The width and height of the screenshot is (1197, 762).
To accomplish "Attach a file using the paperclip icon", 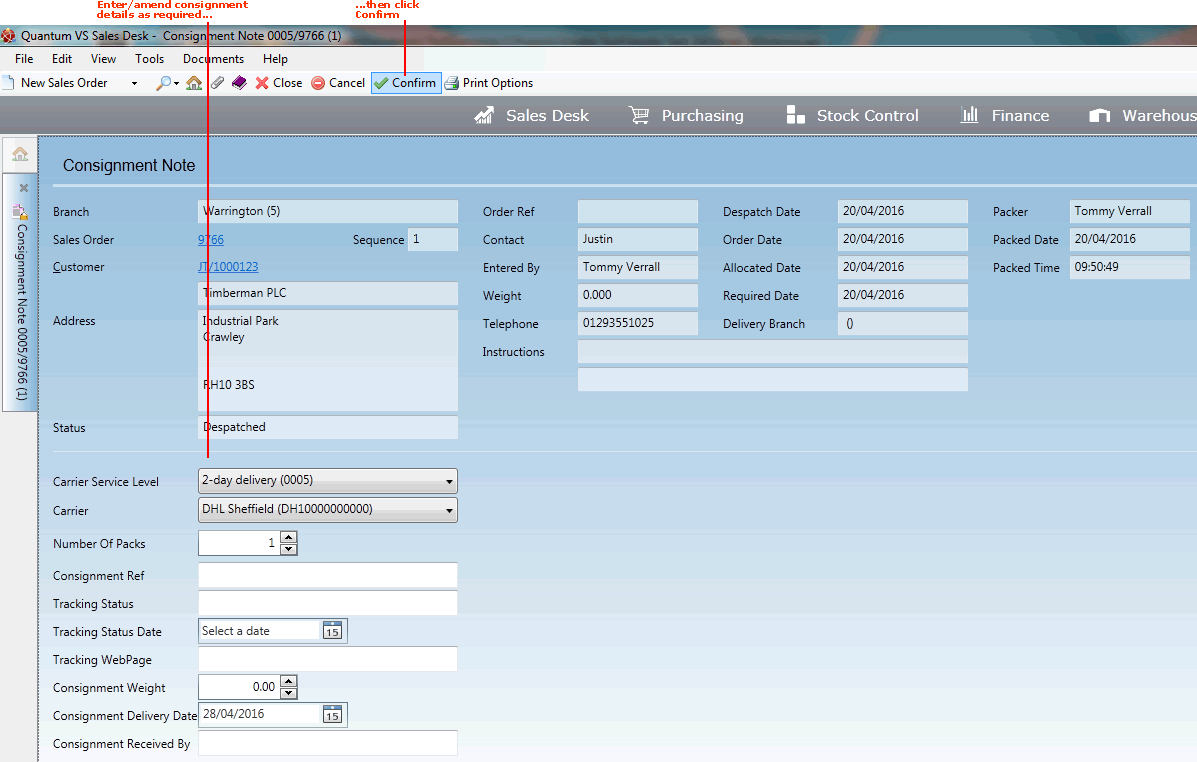I will click(x=217, y=83).
